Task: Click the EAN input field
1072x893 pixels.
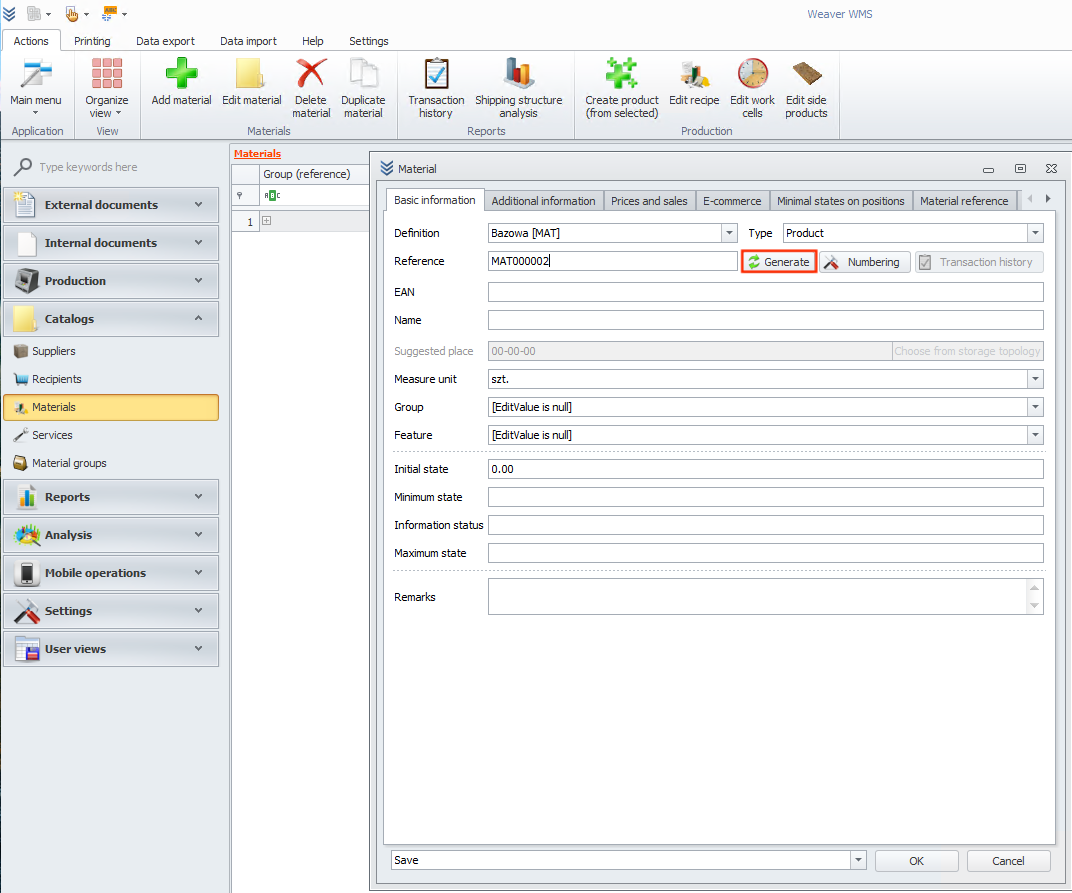Action: (x=766, y=292)
